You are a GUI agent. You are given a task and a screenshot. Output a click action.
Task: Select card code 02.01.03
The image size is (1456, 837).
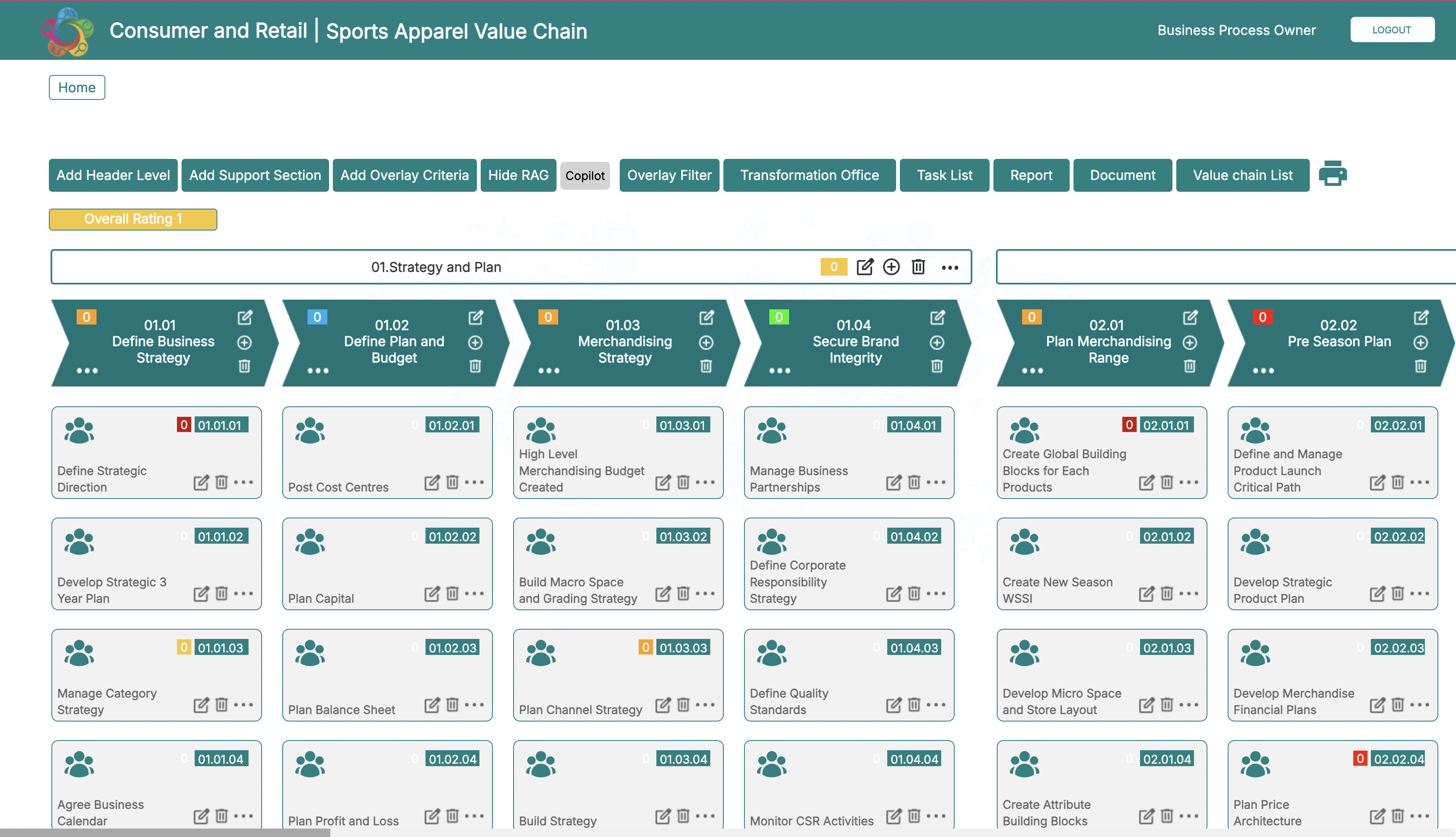pos(1167,647)
